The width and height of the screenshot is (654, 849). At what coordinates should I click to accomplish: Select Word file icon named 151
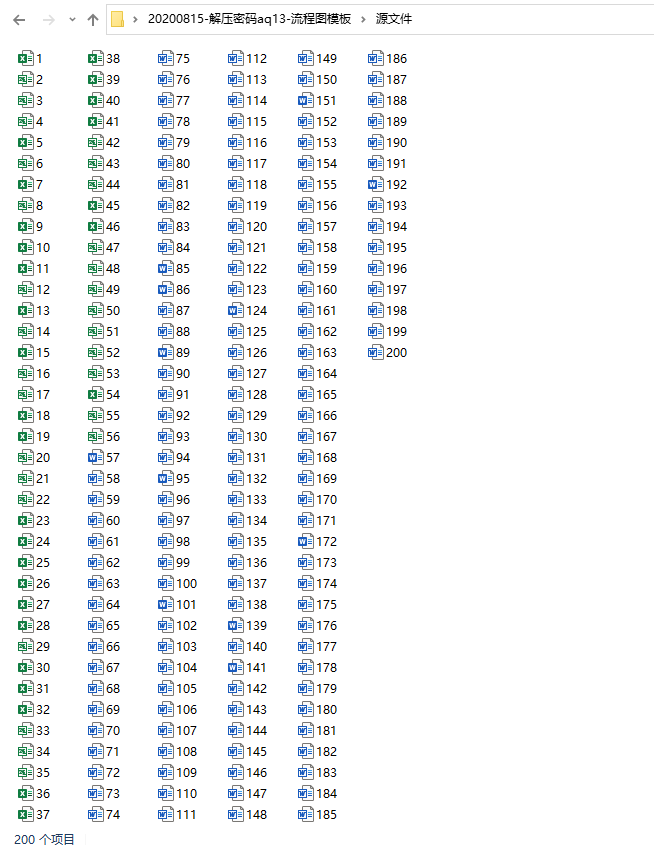pos(305,100)
